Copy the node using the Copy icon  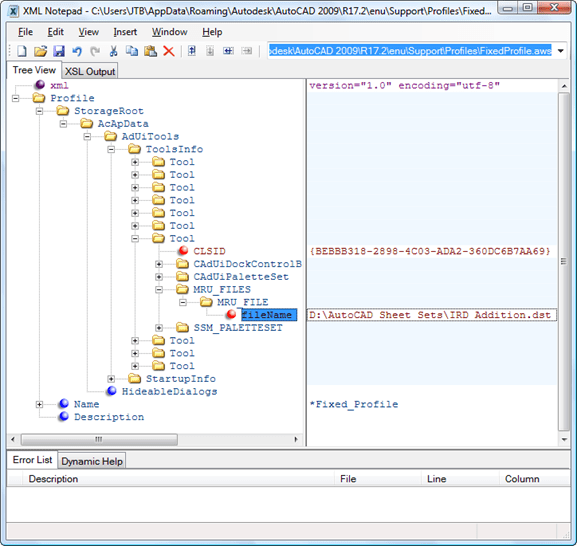coord(132,51)
